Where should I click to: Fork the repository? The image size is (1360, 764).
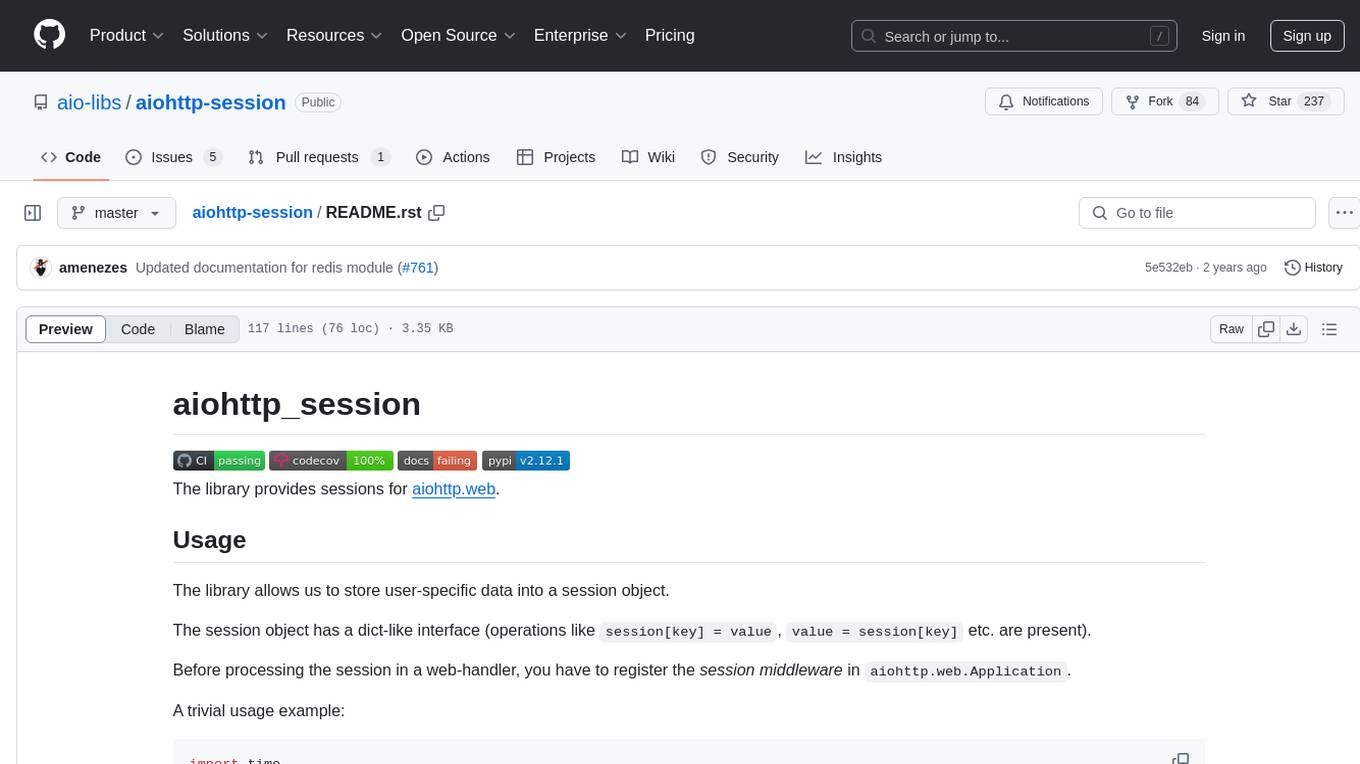[1165, 102]
